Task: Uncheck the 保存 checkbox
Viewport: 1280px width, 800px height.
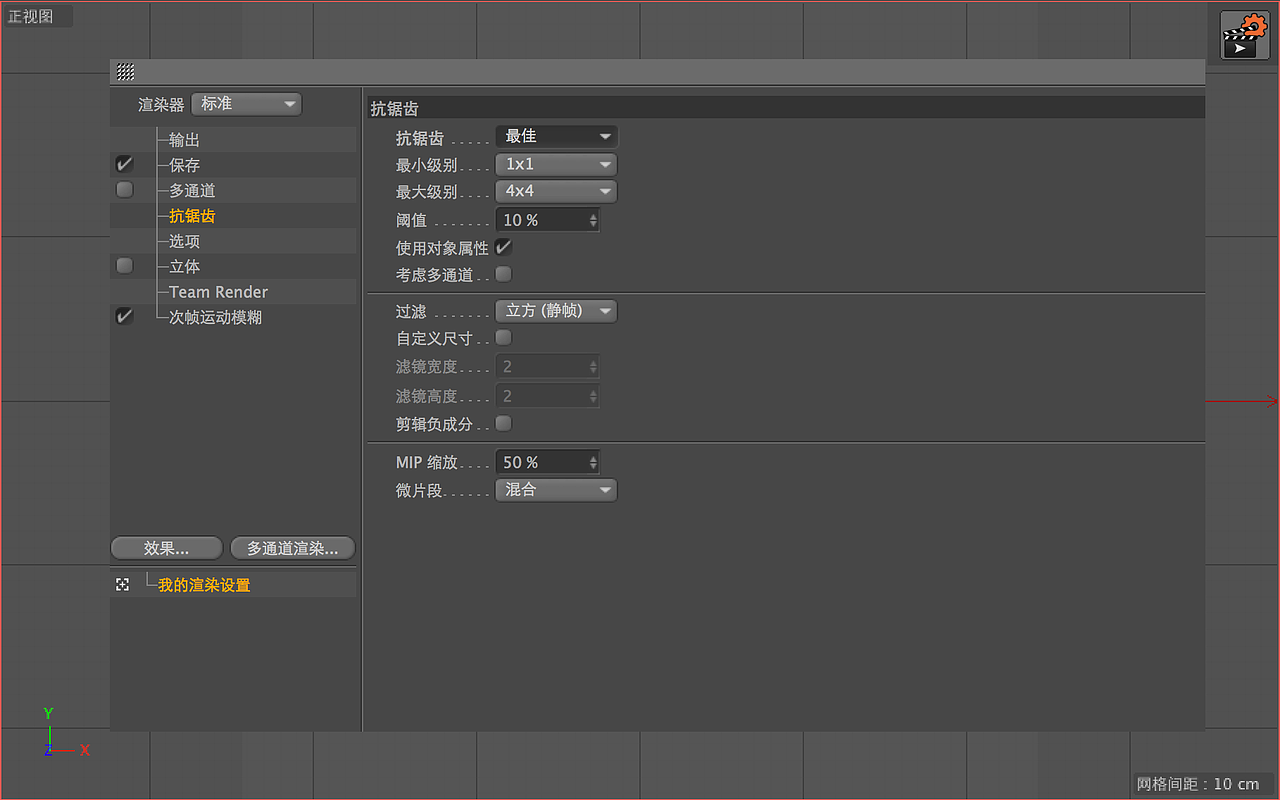Action: pyautogui.click(x=124, y=164)
